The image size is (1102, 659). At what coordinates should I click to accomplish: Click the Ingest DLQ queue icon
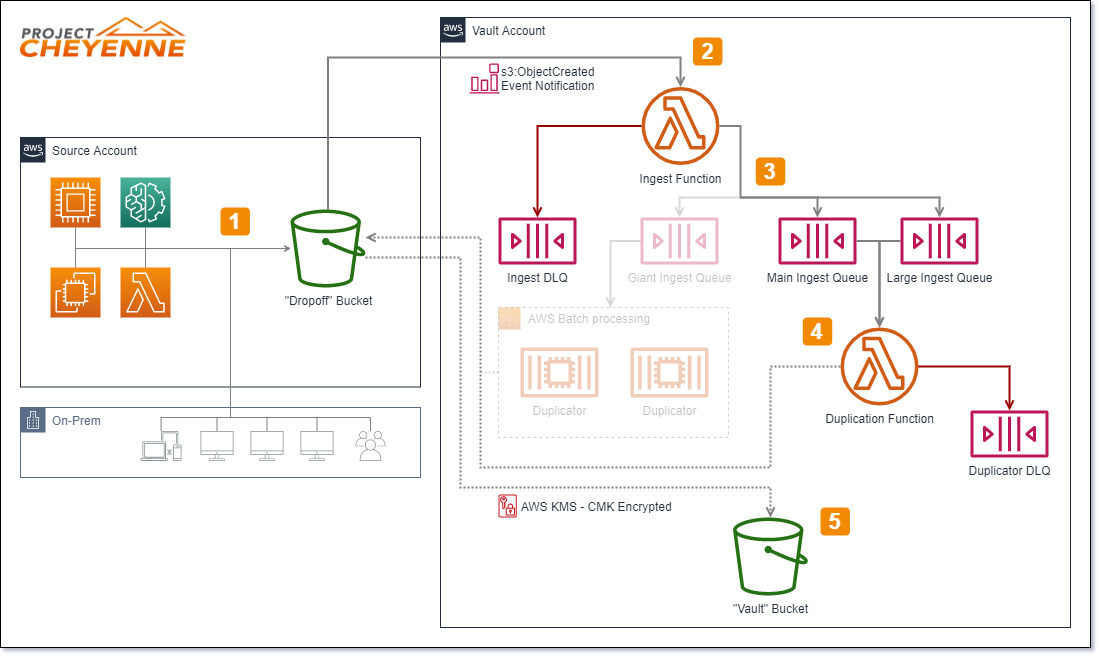(538, 241)
